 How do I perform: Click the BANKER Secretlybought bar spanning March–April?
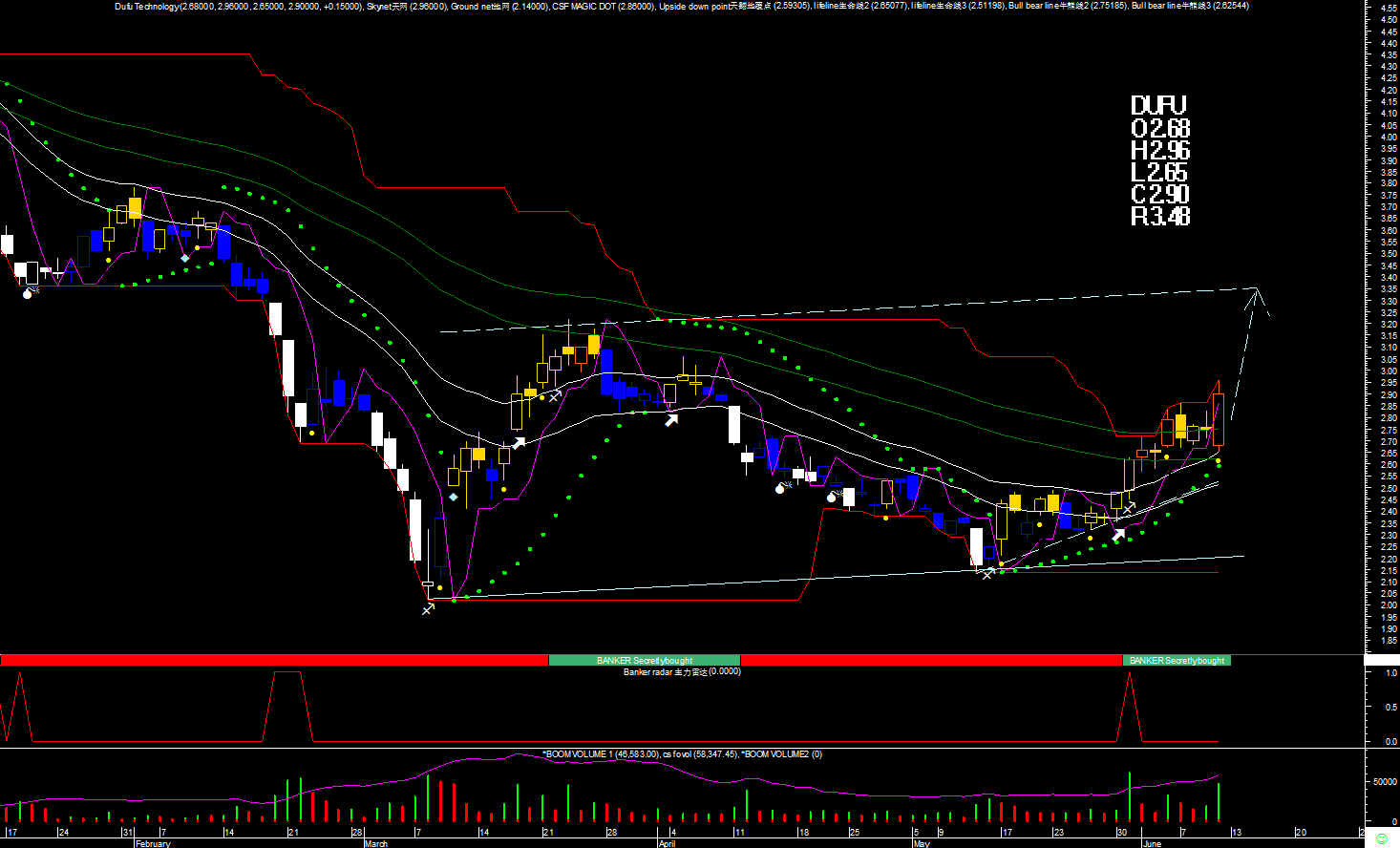coord(645,660)
